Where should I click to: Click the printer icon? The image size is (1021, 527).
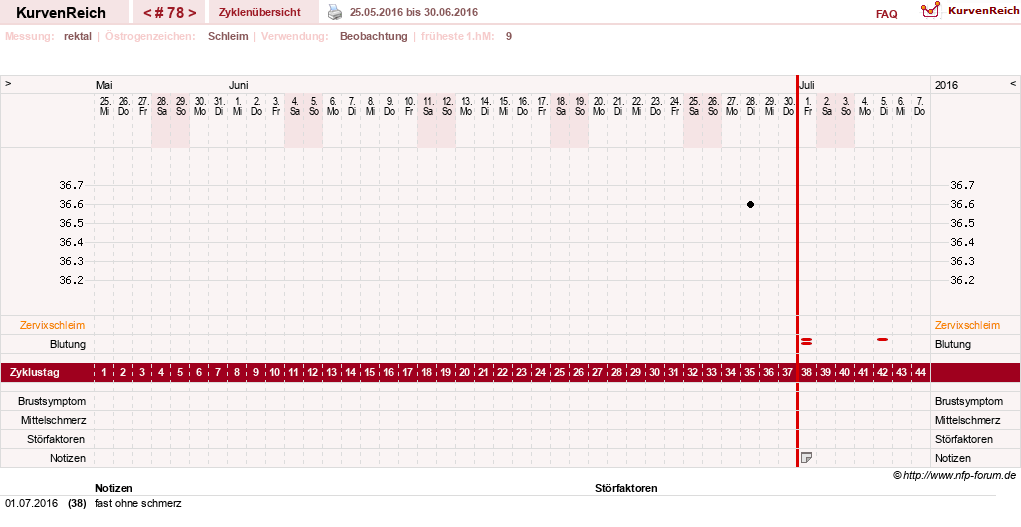[334, 12]
